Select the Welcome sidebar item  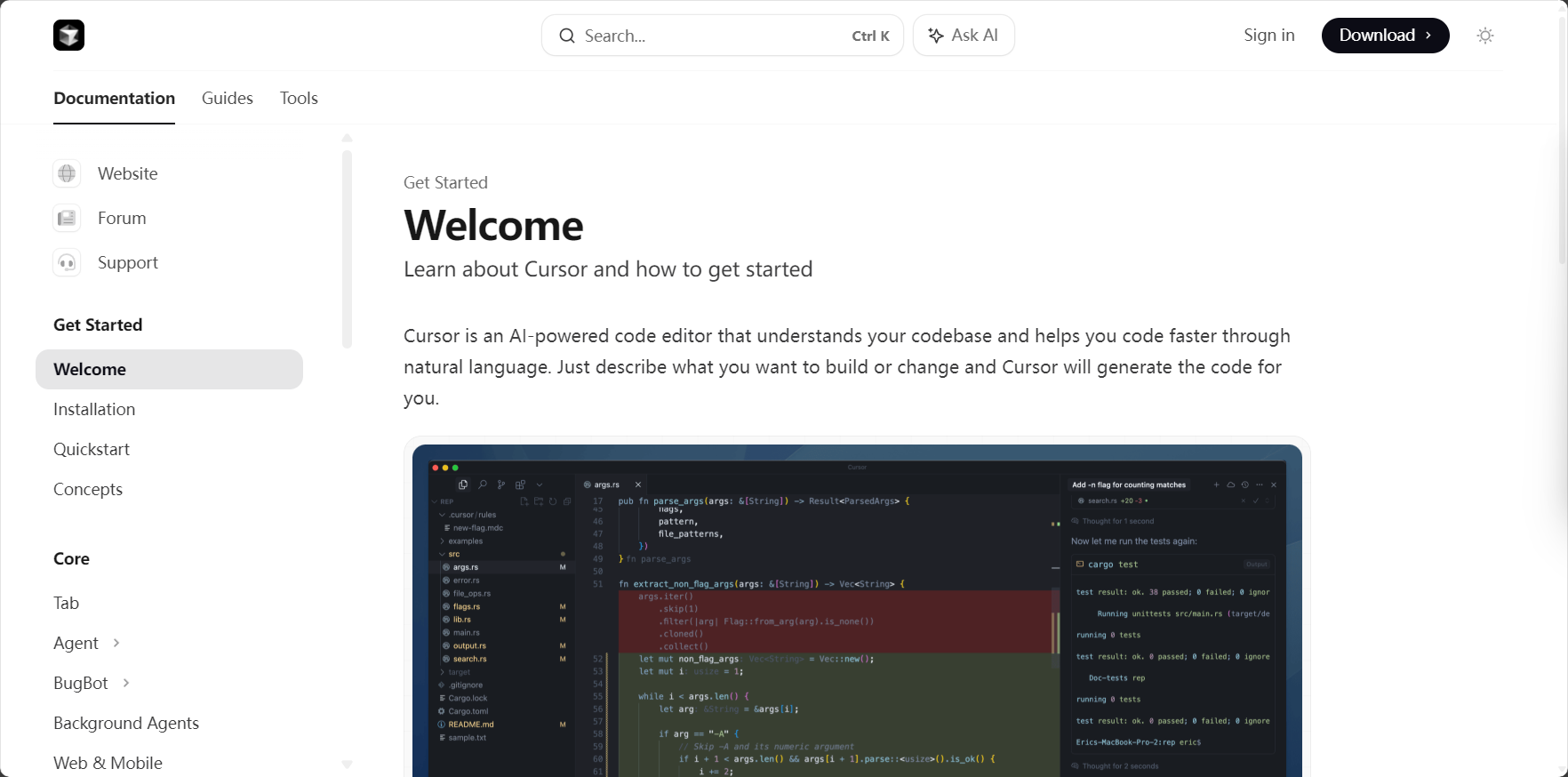[169, 369]
